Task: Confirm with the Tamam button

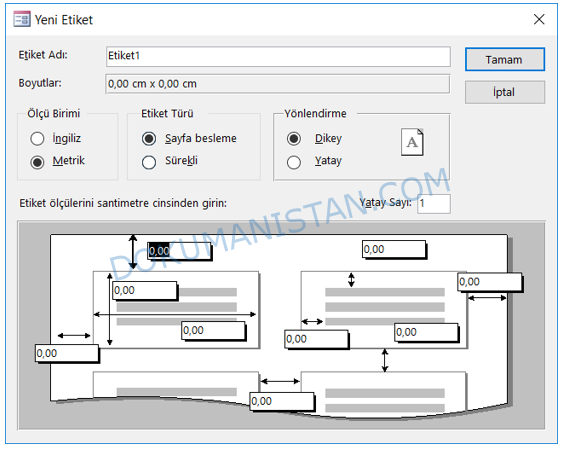Action: tap(505, 59)
